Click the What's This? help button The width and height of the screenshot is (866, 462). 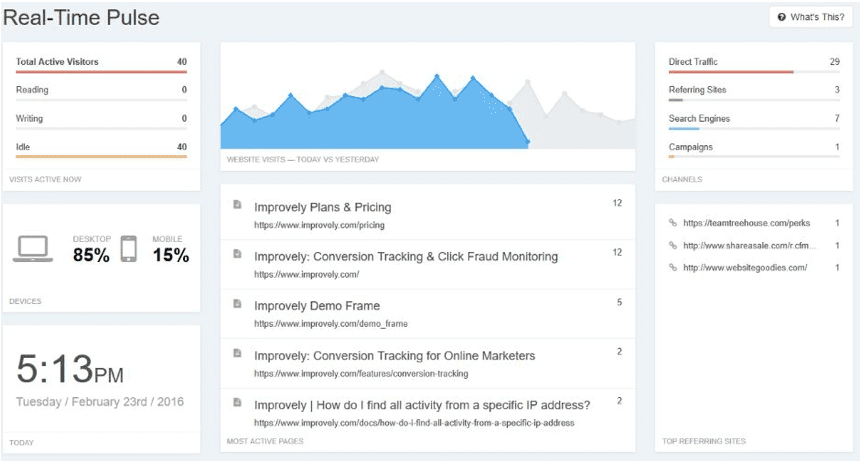click(x=810, y=17)
